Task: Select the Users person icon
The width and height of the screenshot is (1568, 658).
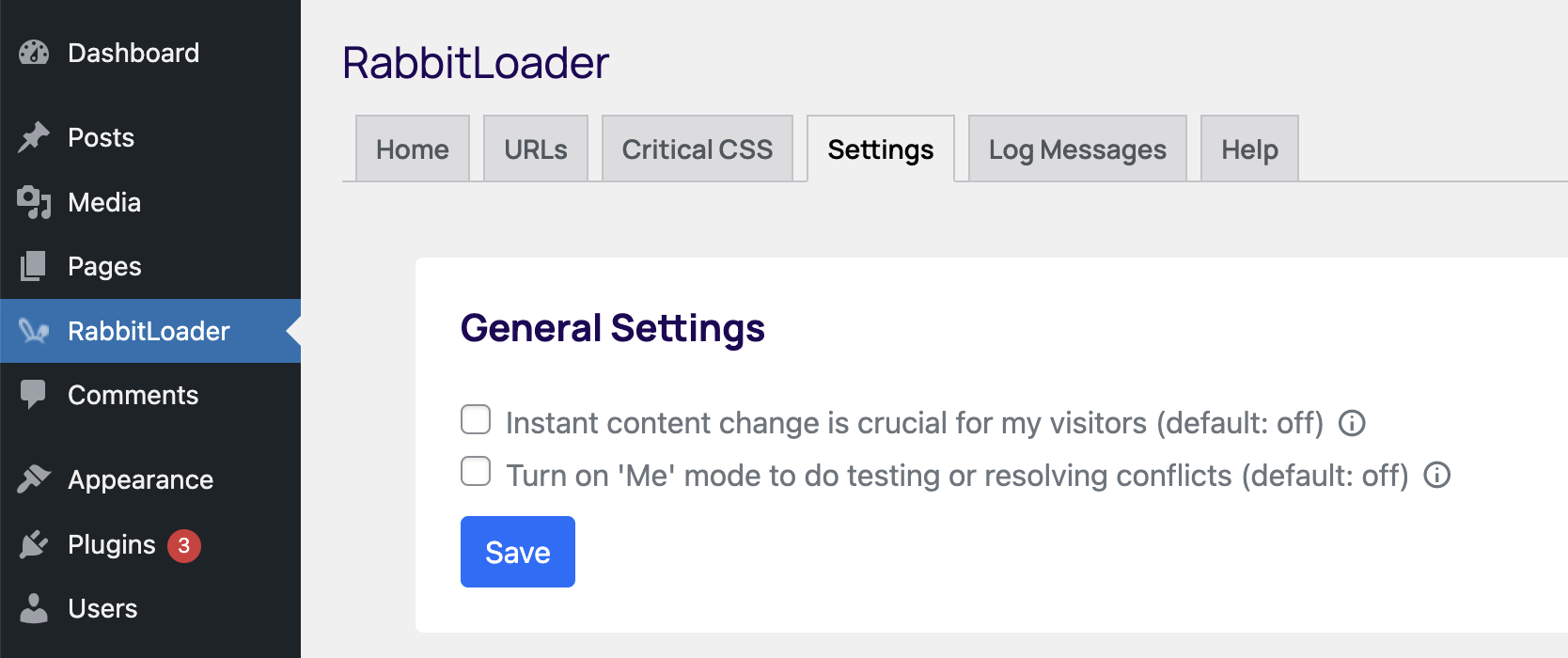Action: pyautogui.click(x=34, y=608)
